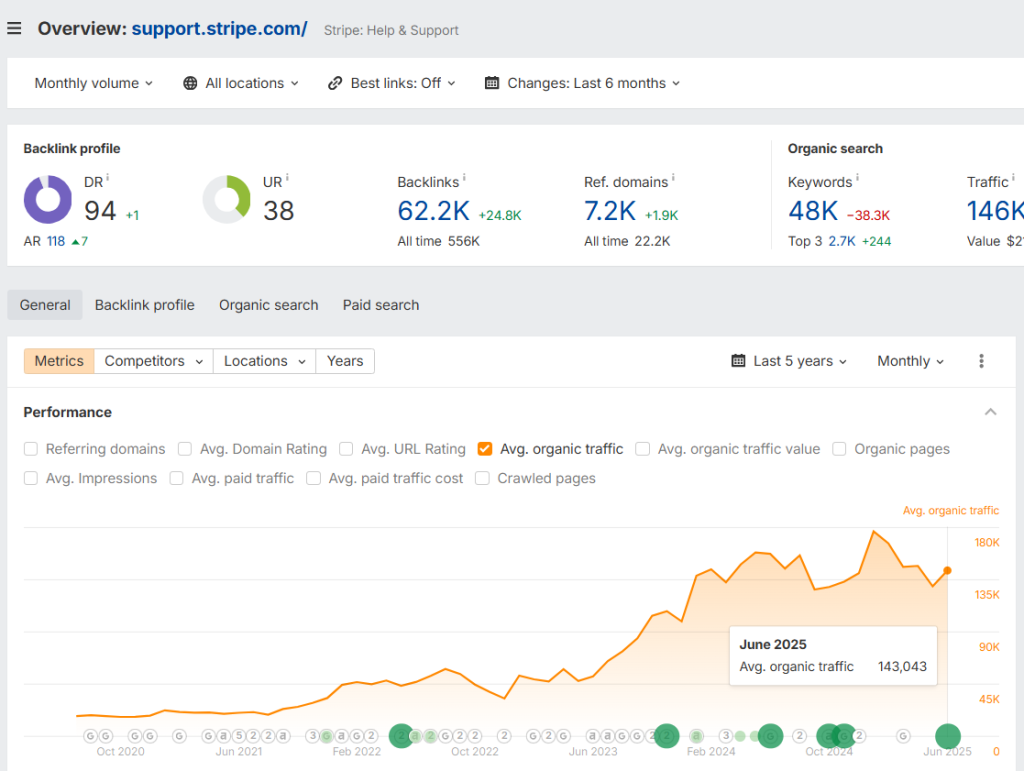Open the support.stripe.com link
The image size is (1024, 771).
(219, 28)
